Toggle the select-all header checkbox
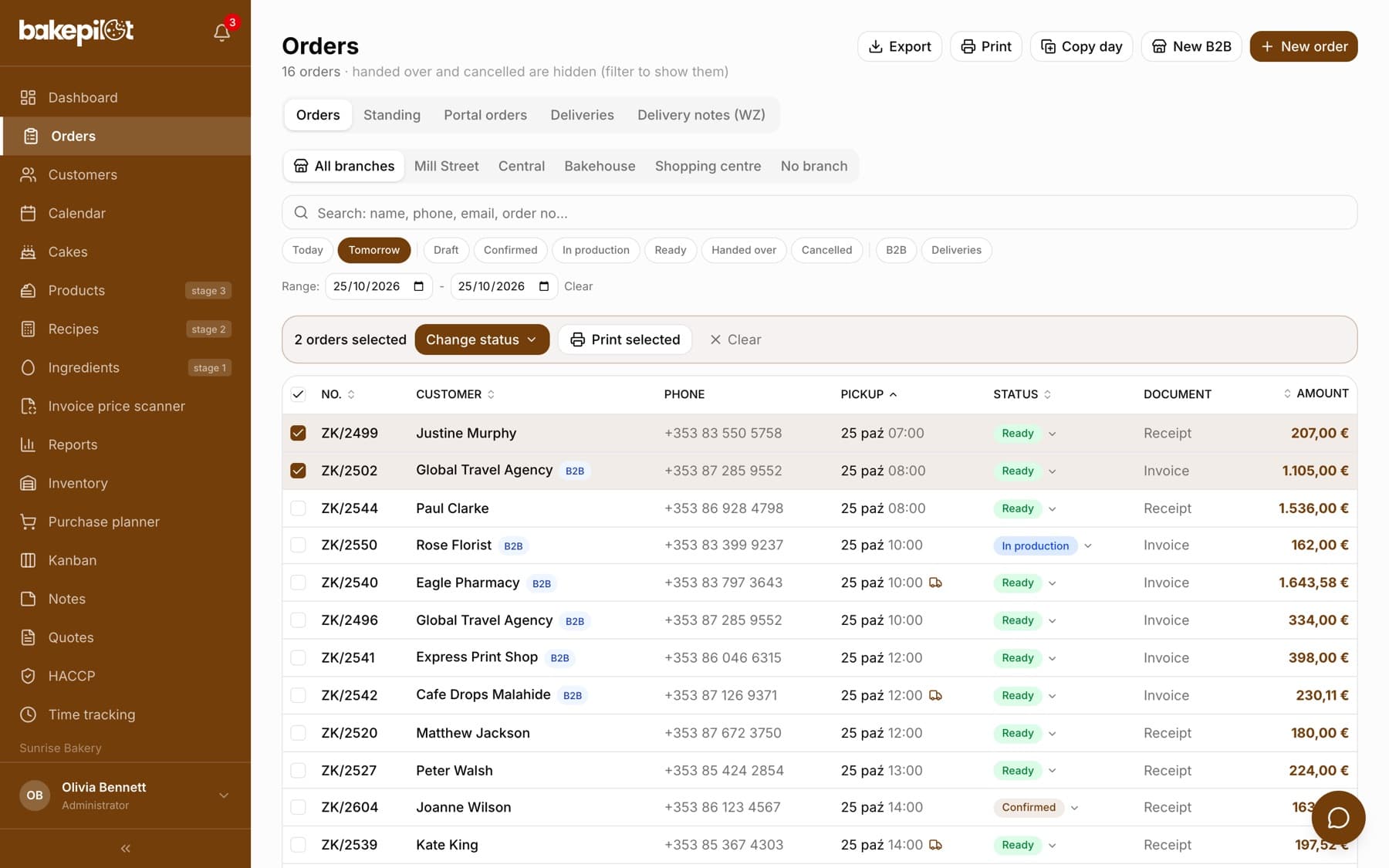Screen dimensions: 1389x868 (298, 394)
